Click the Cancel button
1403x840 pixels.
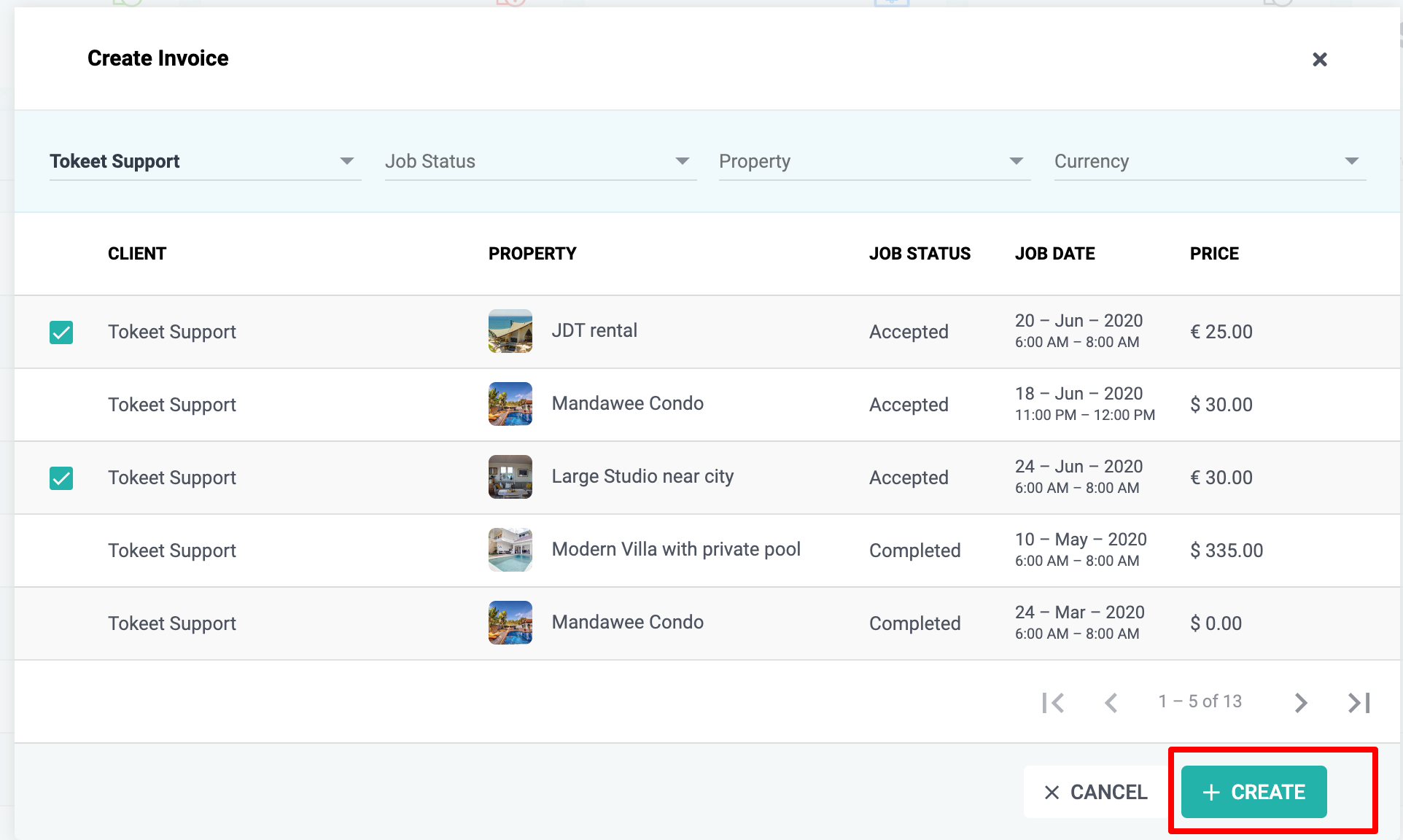pyautogui.click(x=1096, y=792)
